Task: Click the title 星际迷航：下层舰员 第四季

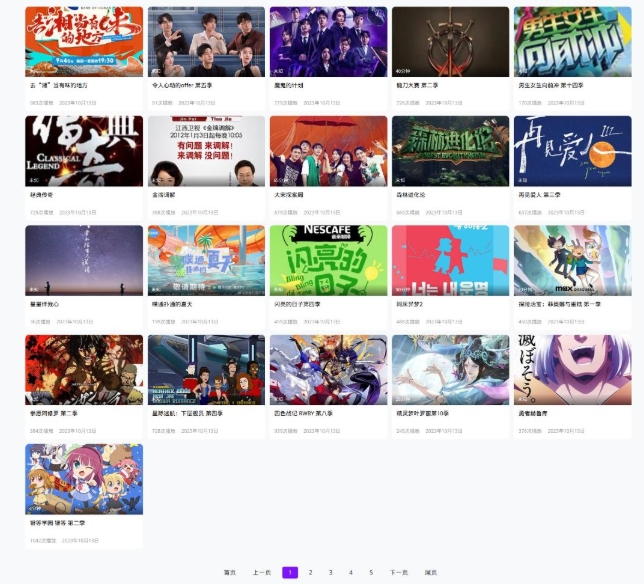Action: pos(187,414)
